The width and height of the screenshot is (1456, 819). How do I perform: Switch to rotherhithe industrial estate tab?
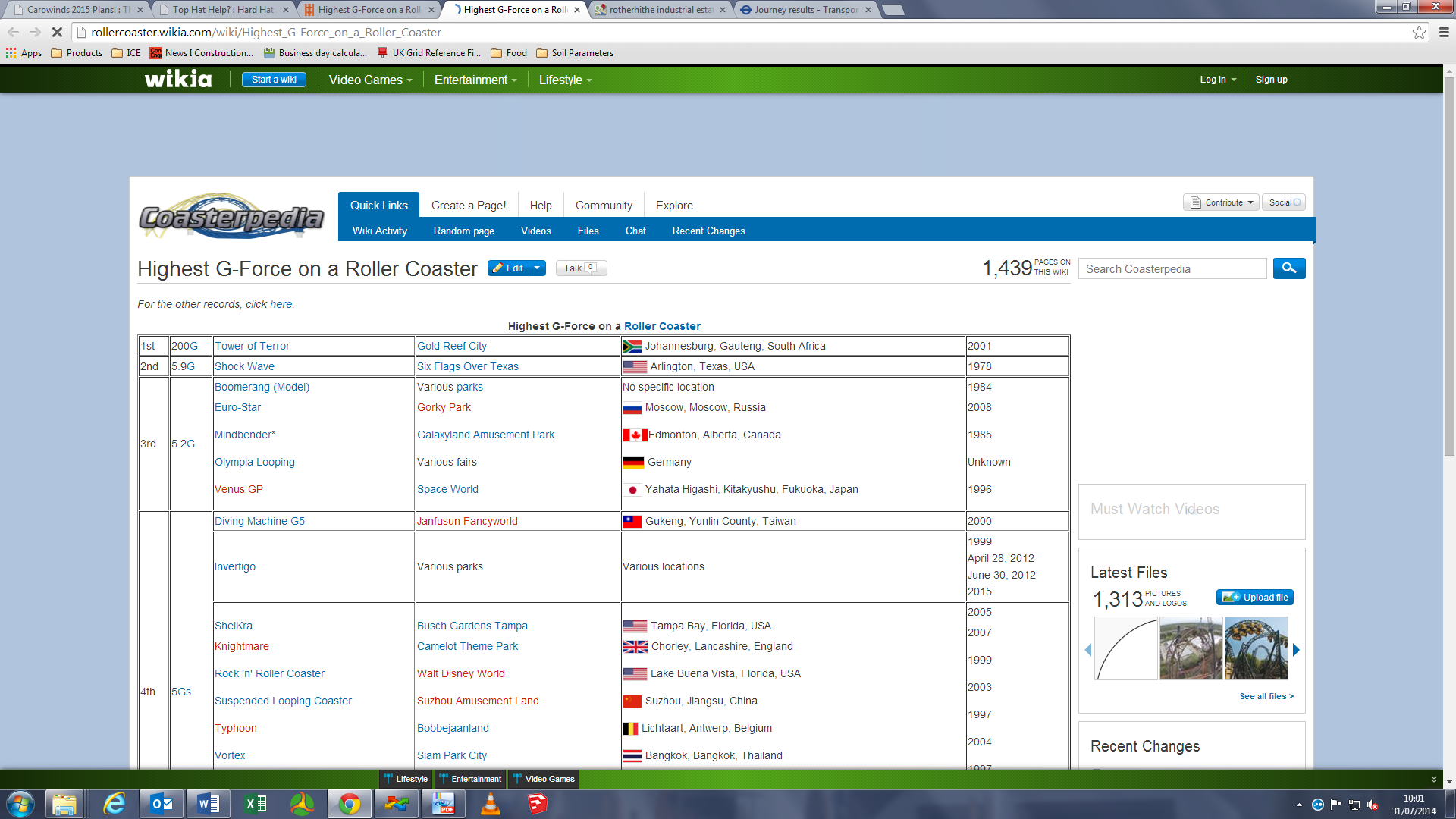tap(660, 10)
